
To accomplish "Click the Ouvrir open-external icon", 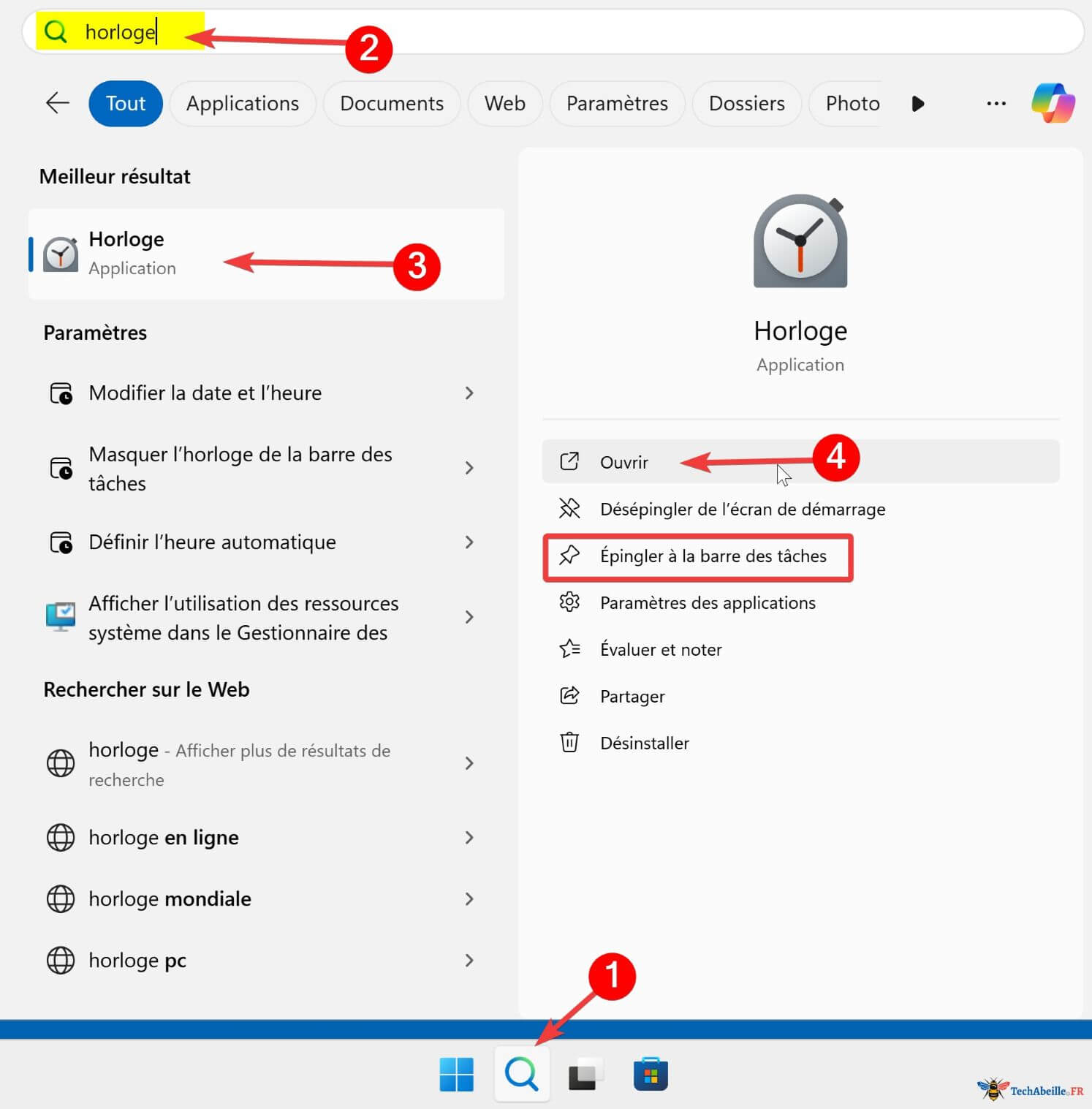I will click(x=569, y=461).
